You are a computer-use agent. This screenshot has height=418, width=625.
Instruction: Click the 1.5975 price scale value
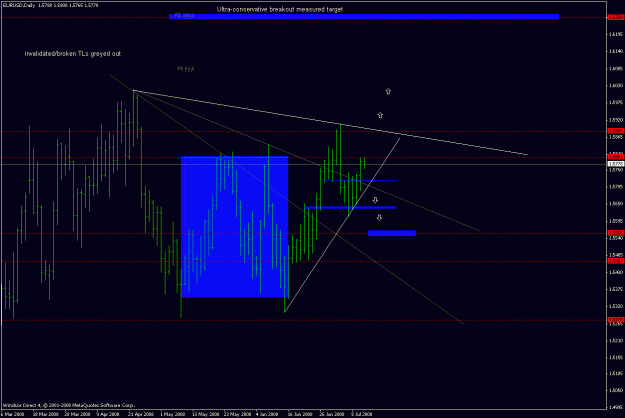(x=616, y=102)
